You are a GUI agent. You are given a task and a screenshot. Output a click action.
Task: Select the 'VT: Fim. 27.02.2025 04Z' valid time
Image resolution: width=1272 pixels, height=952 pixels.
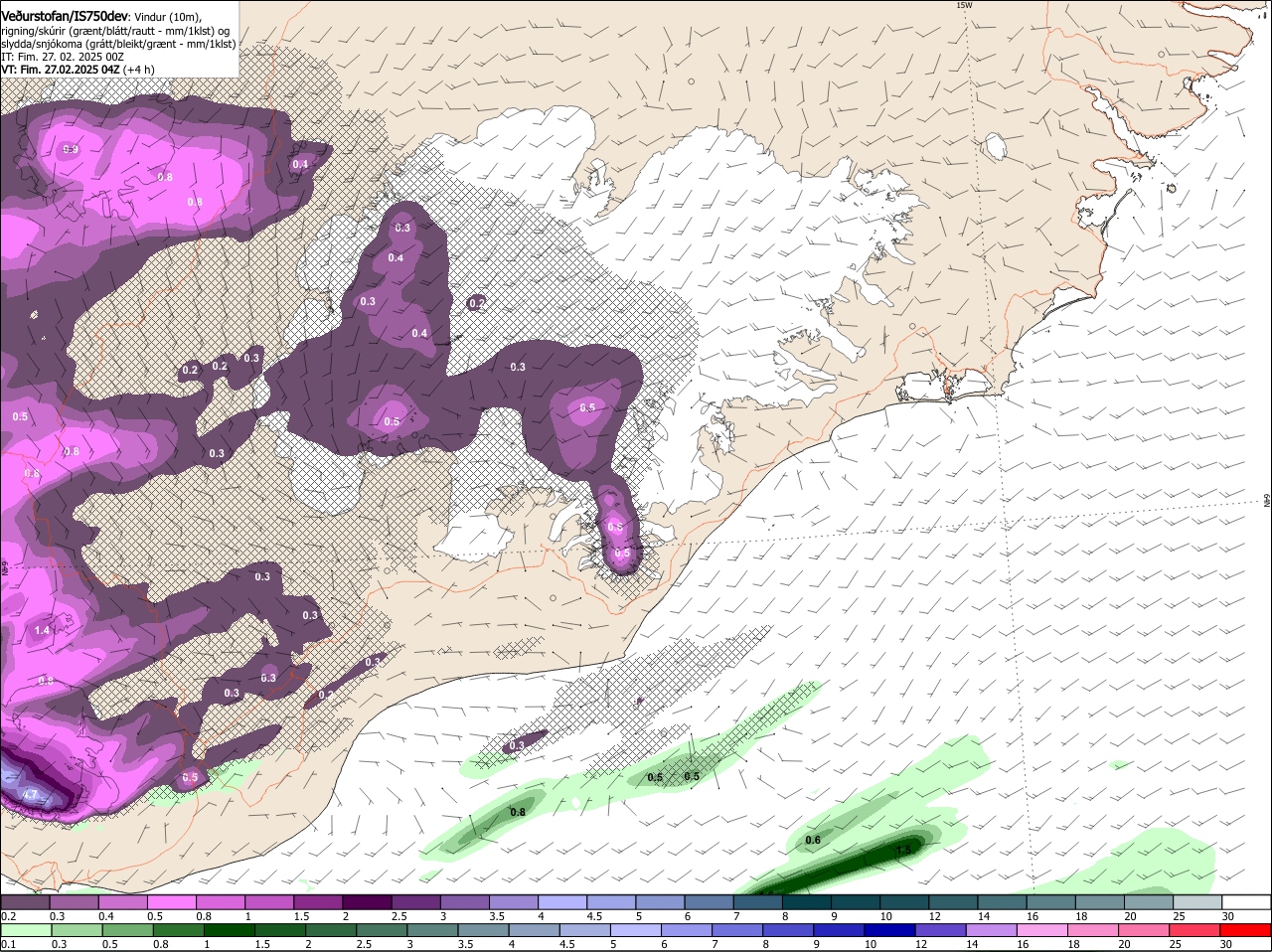(x=61, y=70)
